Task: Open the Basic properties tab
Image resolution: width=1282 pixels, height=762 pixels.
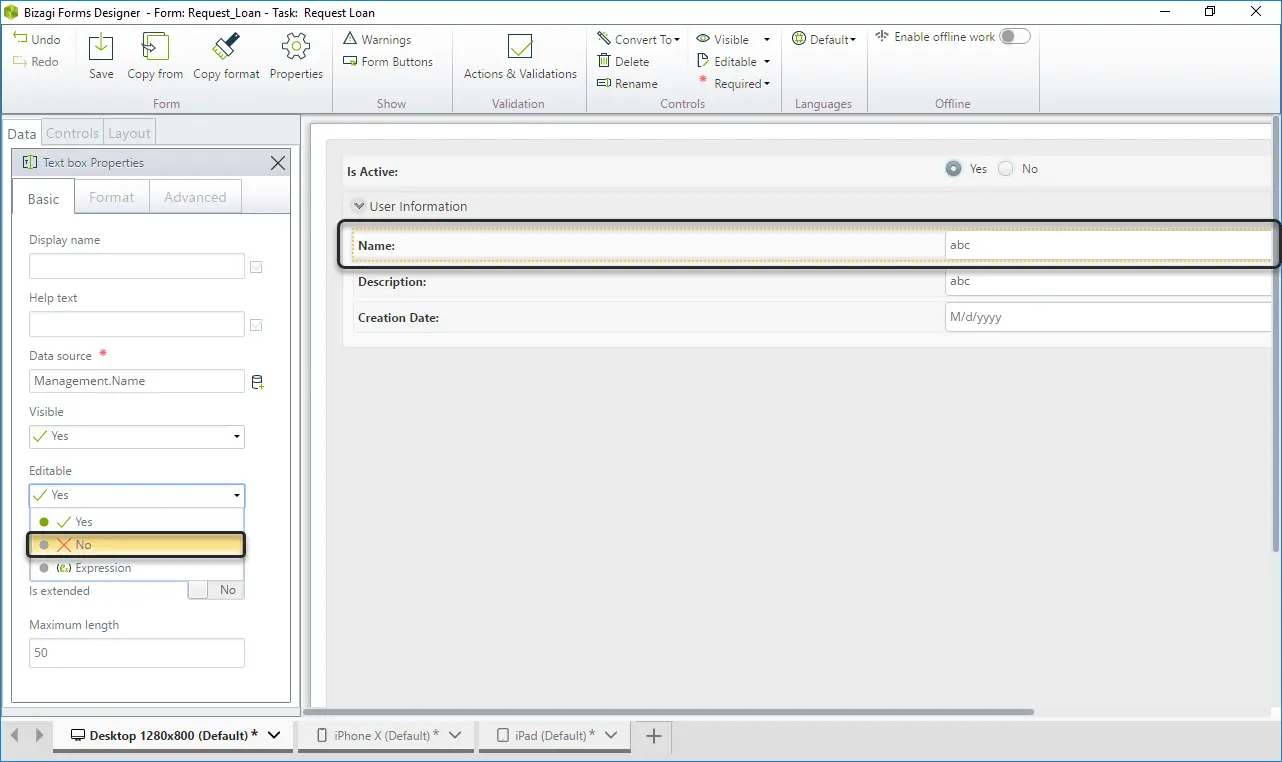Action: point(43,198)
